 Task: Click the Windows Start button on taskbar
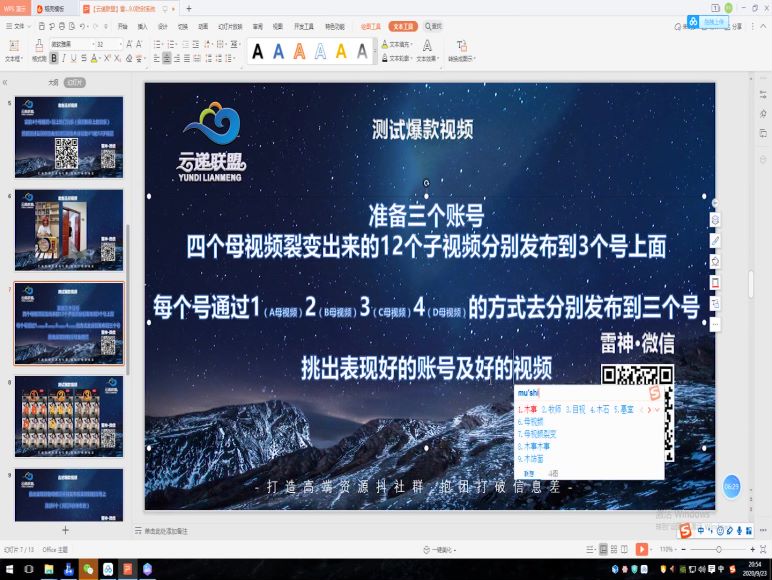click(9, 569)
